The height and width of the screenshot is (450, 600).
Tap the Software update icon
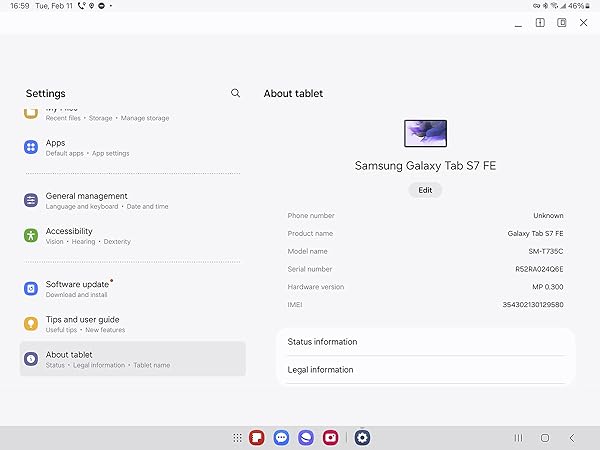pos(31,289)
